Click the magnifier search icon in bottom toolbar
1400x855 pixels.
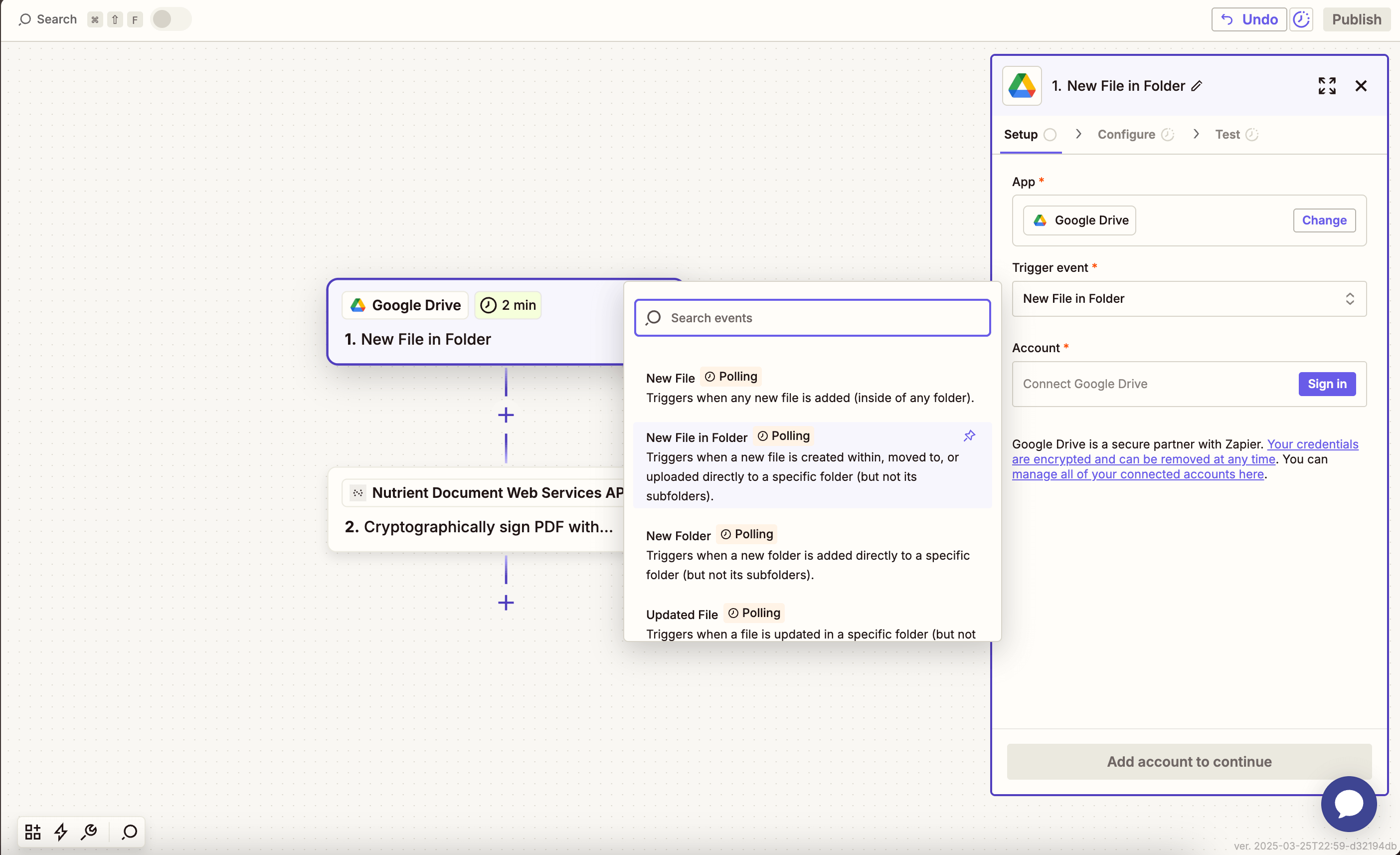(x=129, y=832)
